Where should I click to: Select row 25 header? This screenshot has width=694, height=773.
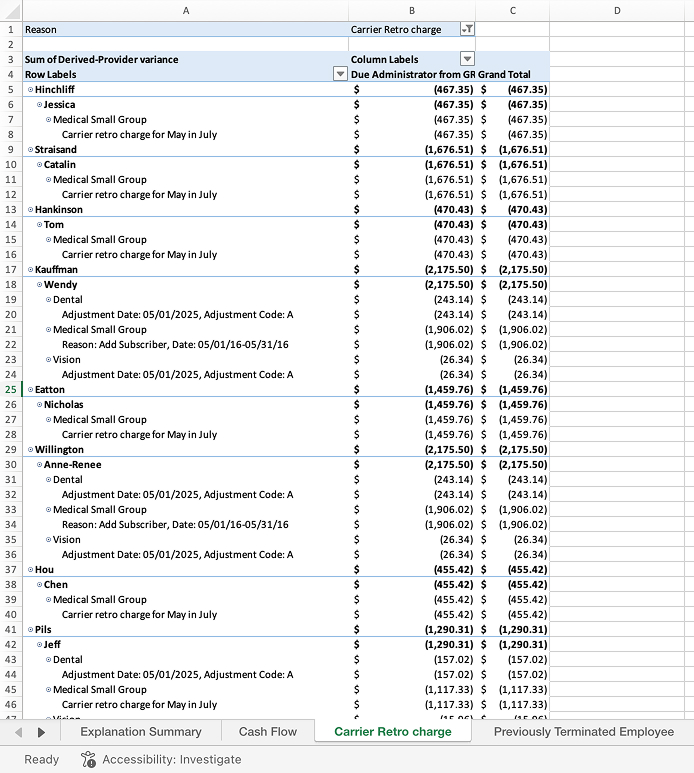(11, 389)
